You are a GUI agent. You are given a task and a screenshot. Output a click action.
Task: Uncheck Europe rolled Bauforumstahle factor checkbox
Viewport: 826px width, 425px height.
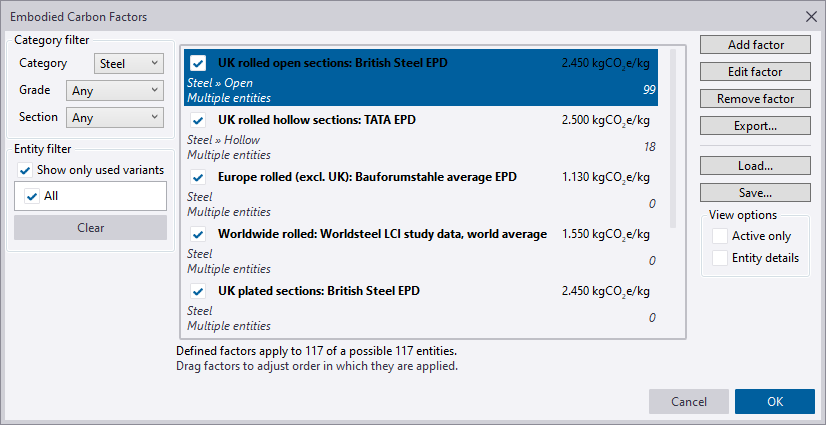[x=198, y=177]
